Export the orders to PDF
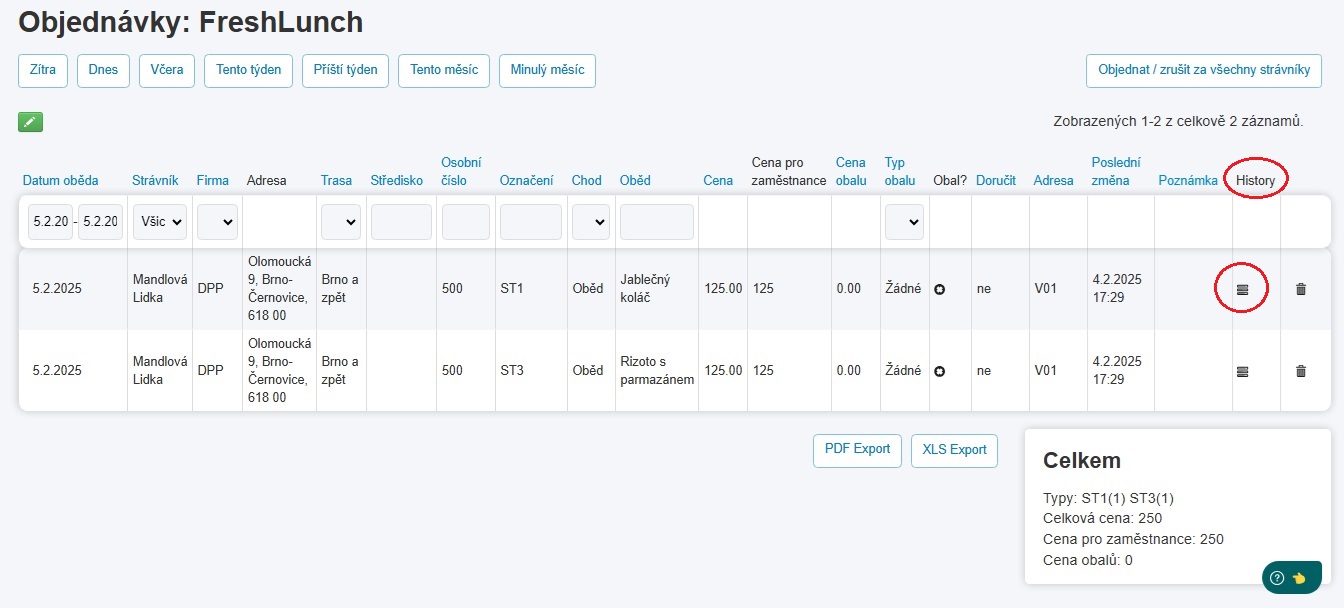 pos(857,449)
